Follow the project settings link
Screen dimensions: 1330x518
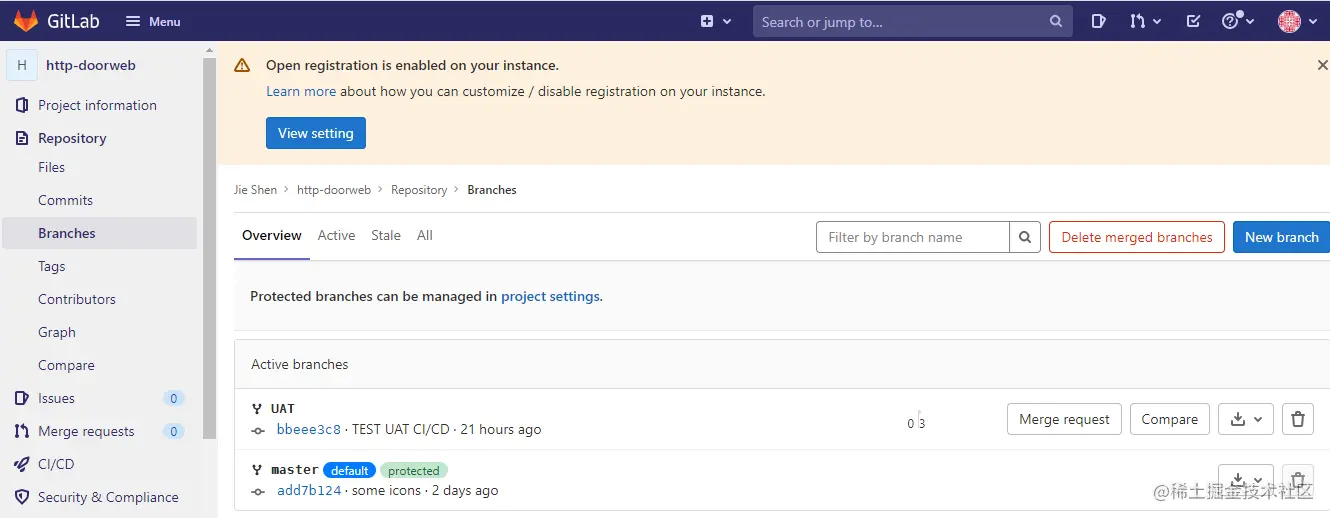click(551, 296)
